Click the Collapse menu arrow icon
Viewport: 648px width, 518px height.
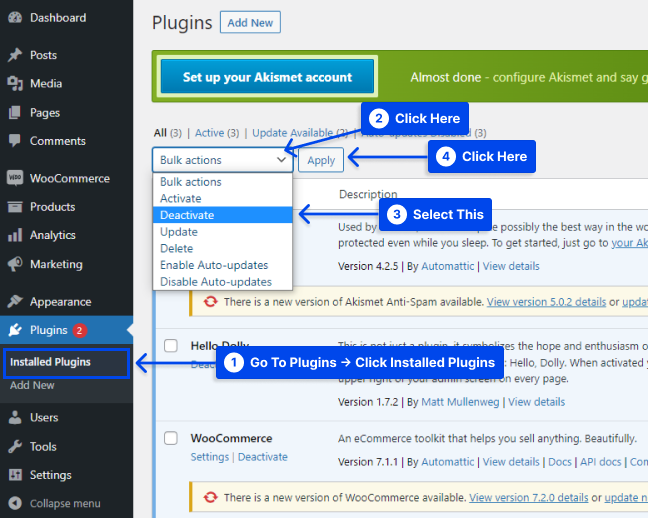point(15,503)
